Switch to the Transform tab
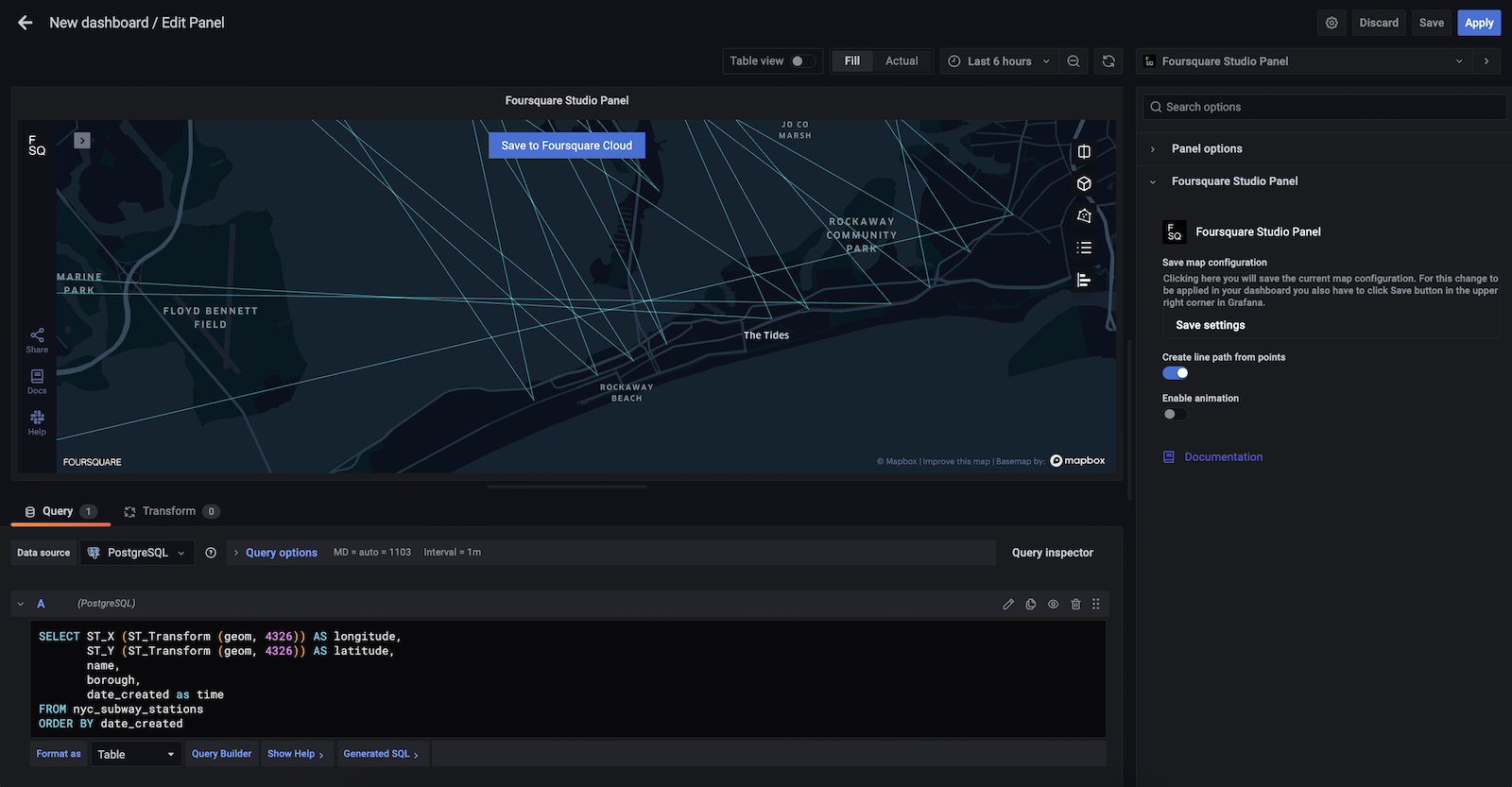1512x787 pixels. point(171,511)
